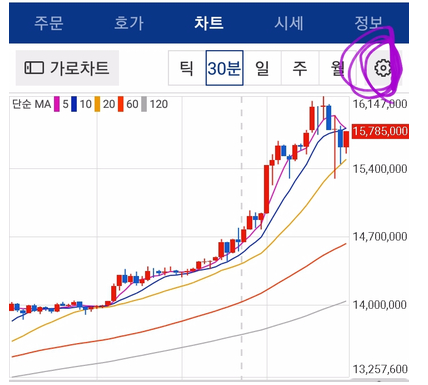This screenshot has height=385, width=428.
Task: Open chart settings gear icon
Action: pyautogui.click(x=383, y=68)
